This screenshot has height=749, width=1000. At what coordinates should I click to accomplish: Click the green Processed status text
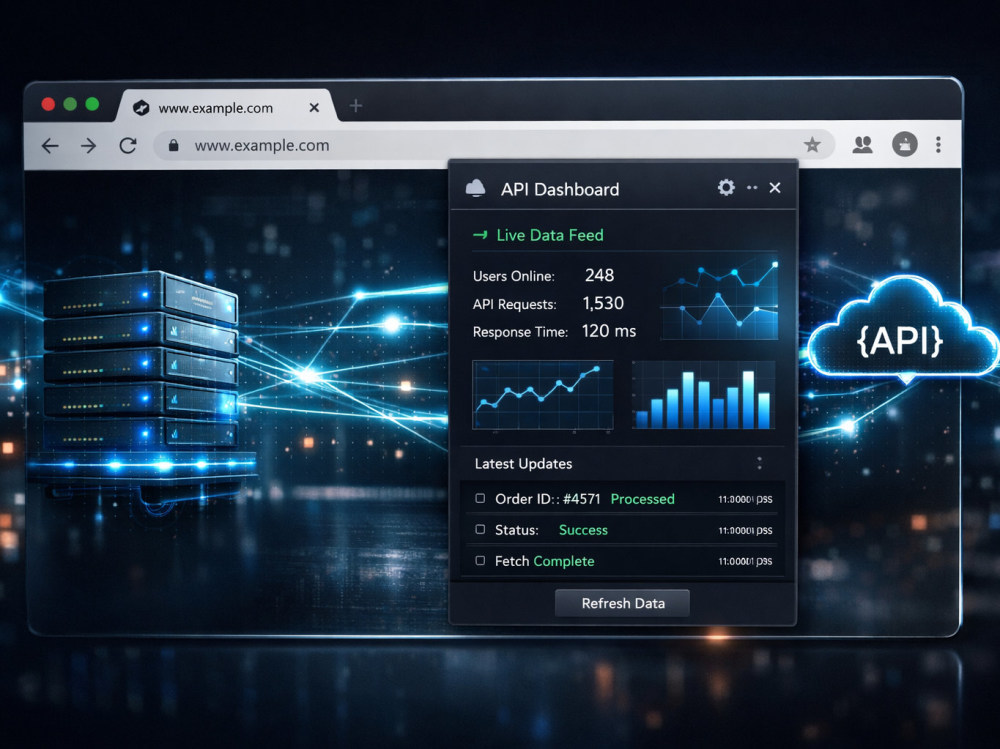tap(642, 499)
